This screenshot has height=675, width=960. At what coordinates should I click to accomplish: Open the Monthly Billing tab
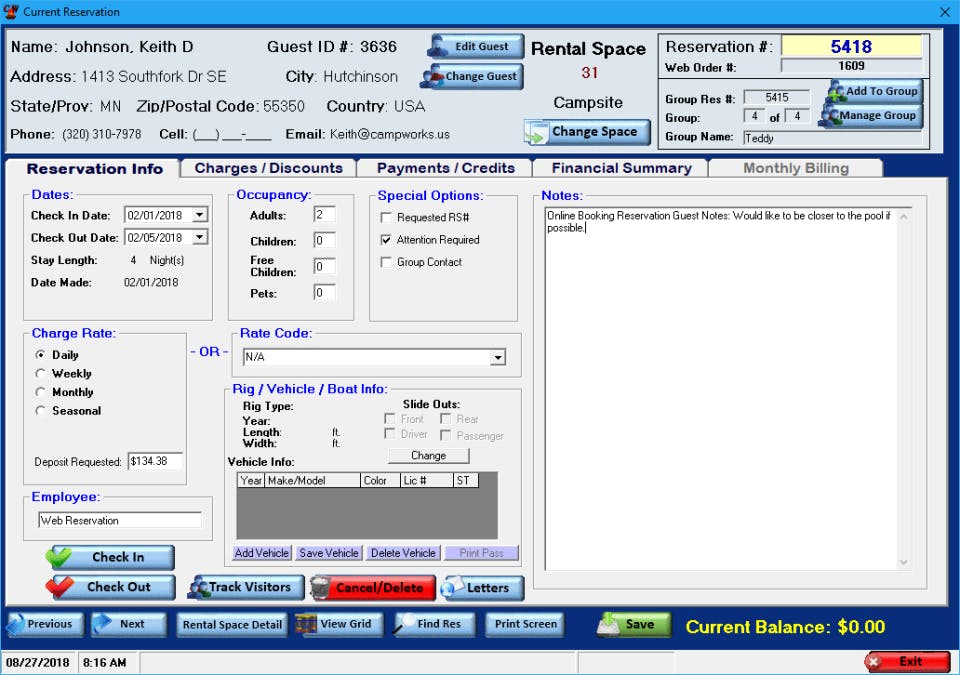(796, 168)
